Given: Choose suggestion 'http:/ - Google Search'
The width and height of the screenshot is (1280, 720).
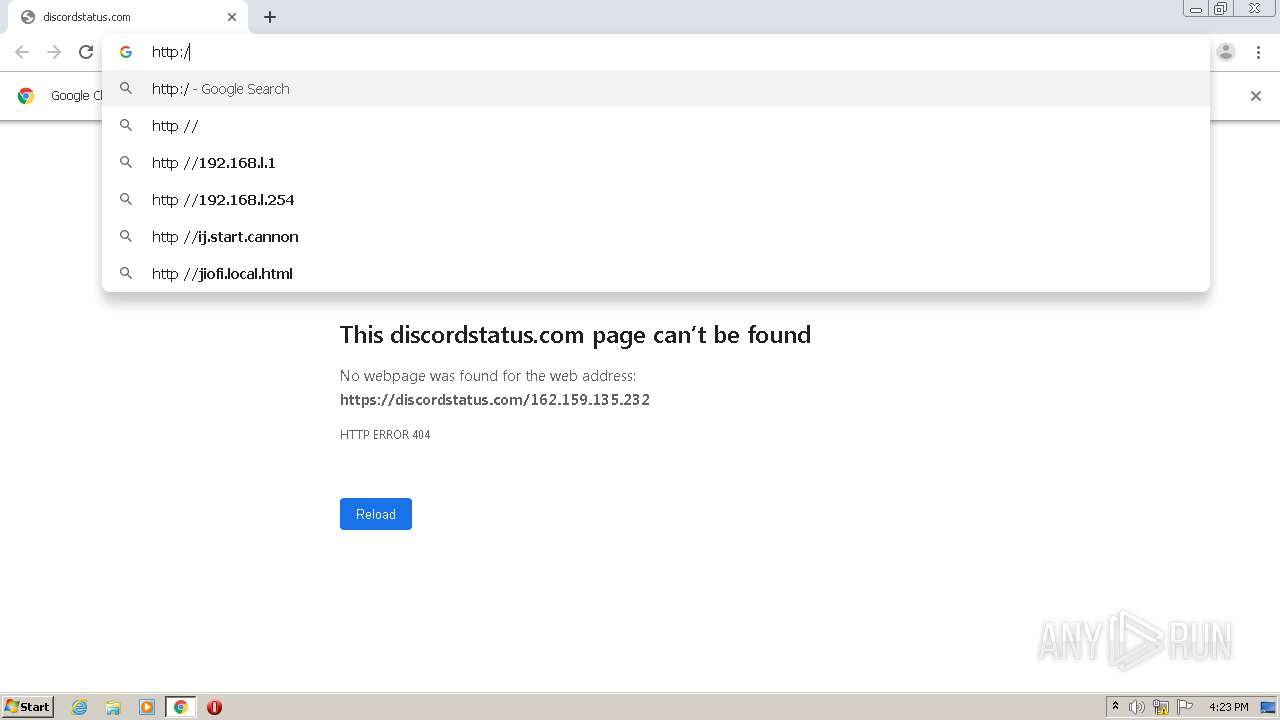Looking at the screenshot, I should click(x=656, y=88).
